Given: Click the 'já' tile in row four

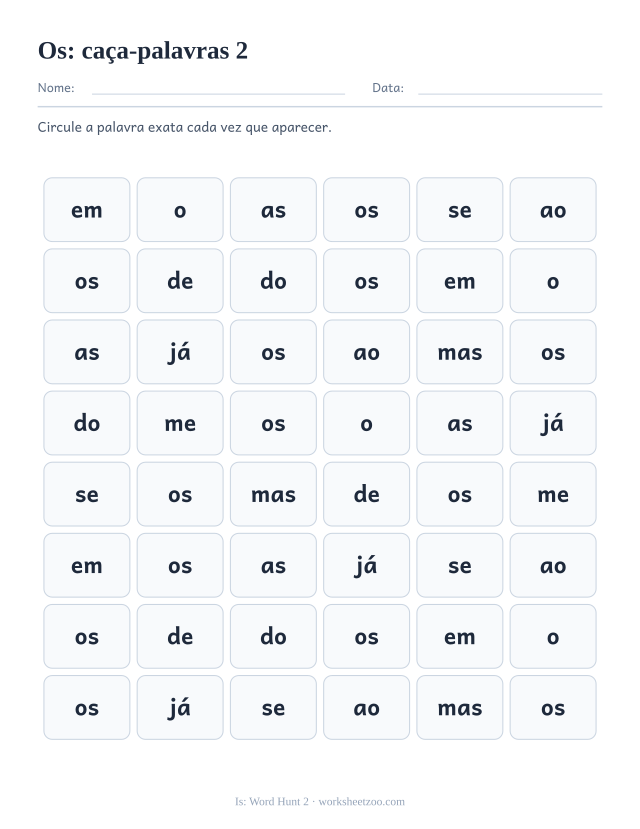Looking at the screenshot, I should point(553,423).
